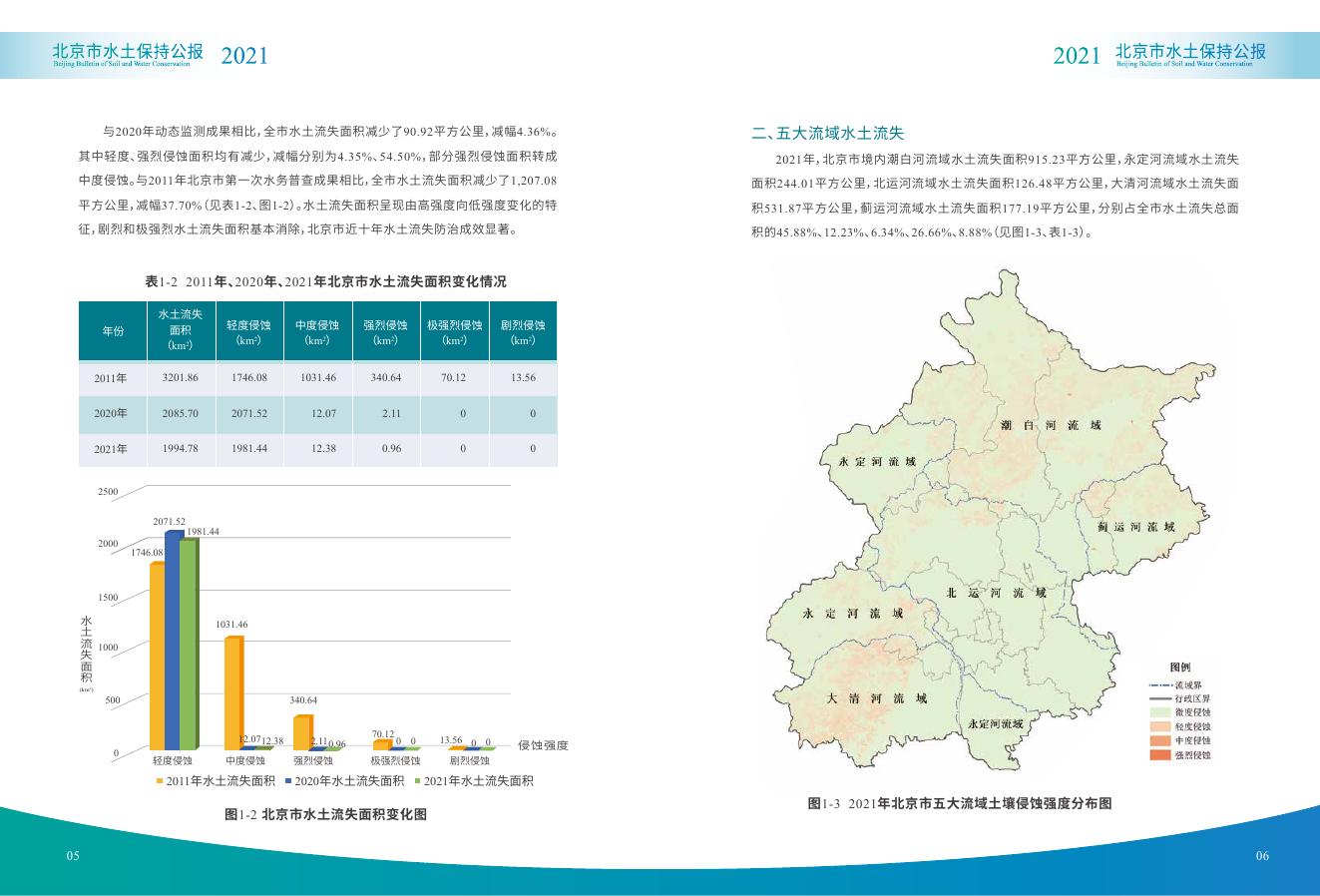Click the 剧烈侵蚀 (km²) table header cell
1320x896 pixels.
[523, 331]
